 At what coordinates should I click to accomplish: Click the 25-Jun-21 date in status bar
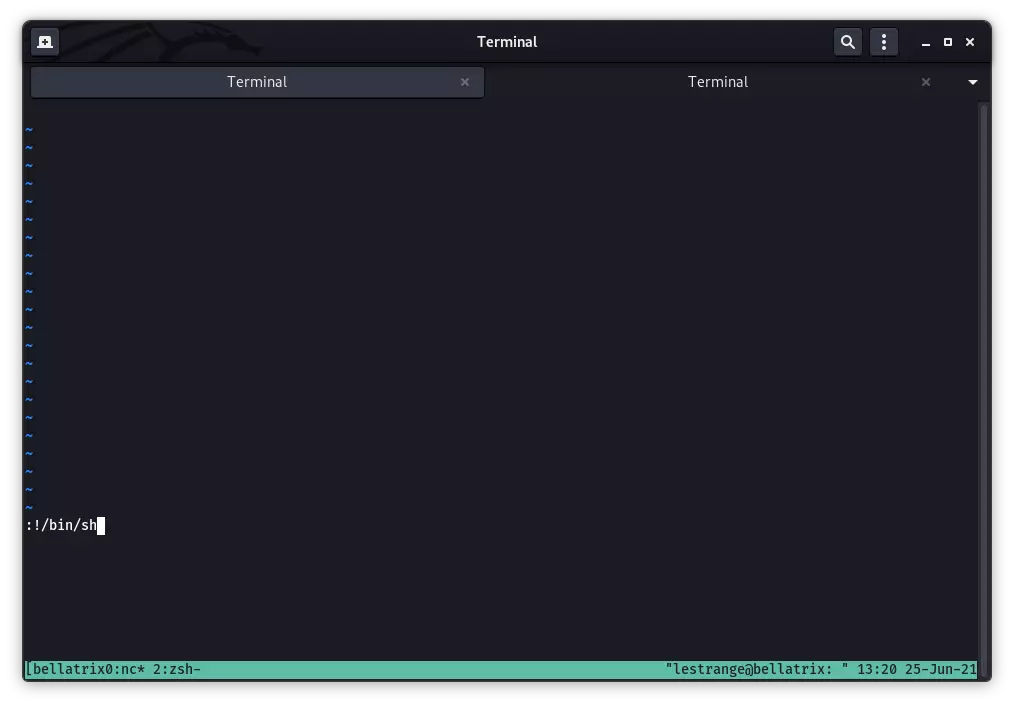(940, 669)
